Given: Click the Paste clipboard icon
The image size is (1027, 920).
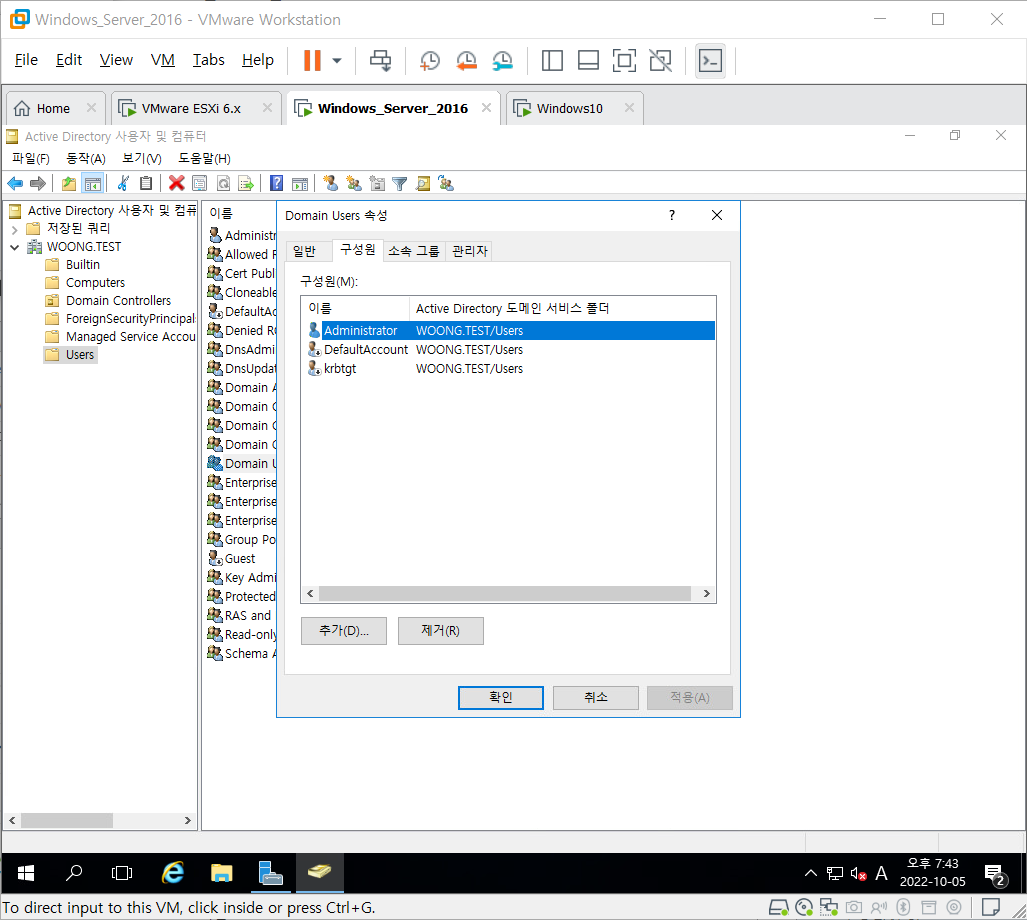Looking at the screenshot, I should (x=146, y=184).
